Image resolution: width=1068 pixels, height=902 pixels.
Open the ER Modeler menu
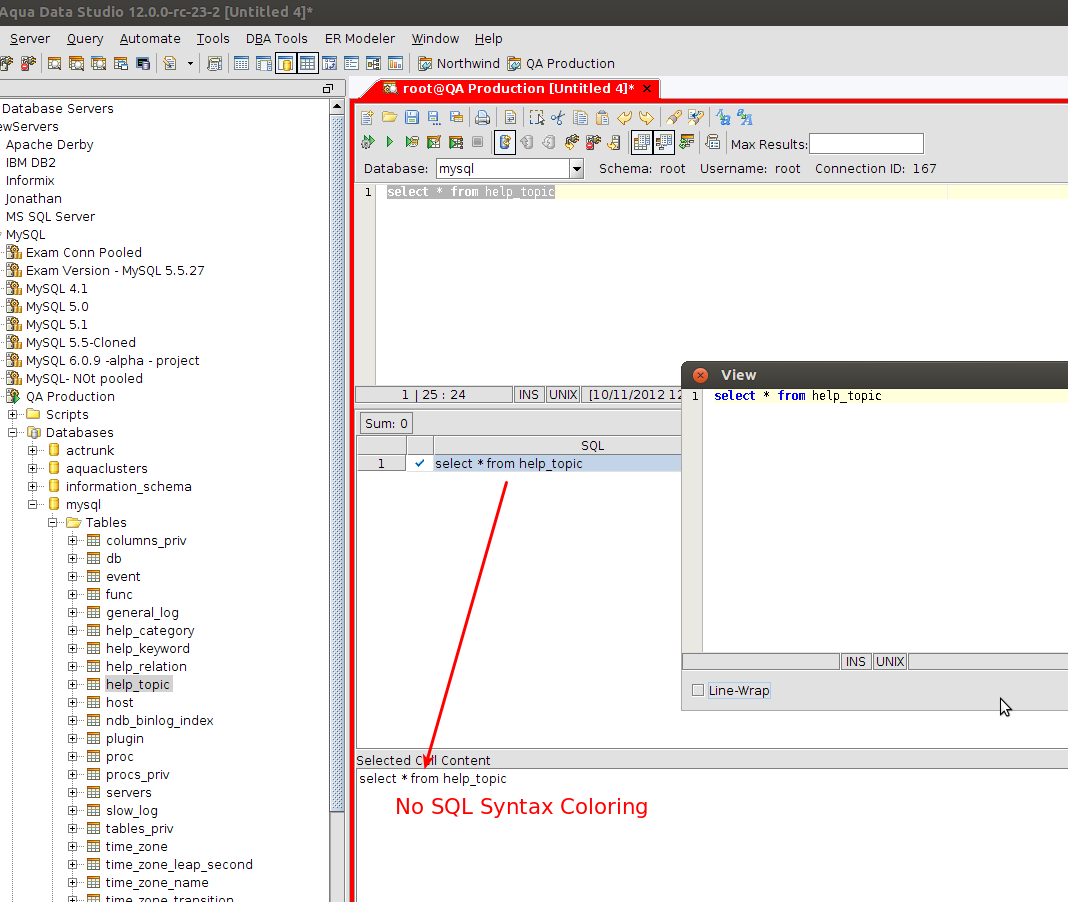[x=360, y=39]
